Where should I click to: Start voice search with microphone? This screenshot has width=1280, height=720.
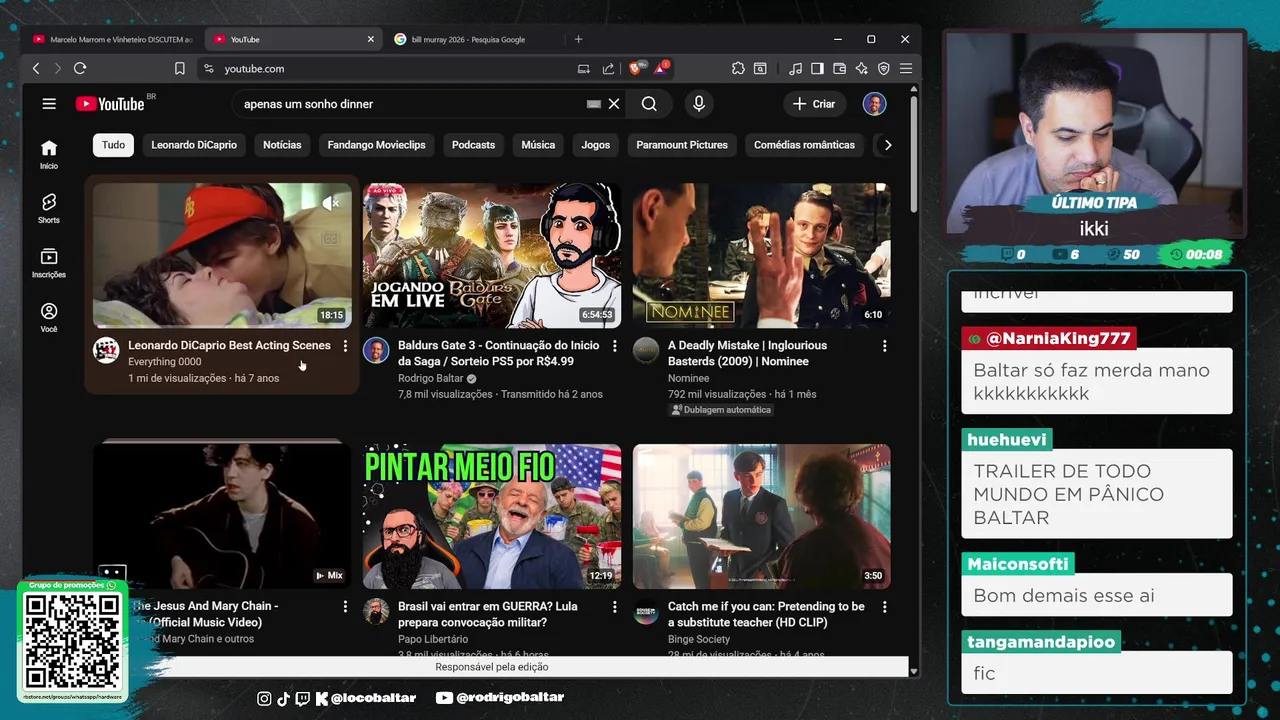click(x=699, y=104)
